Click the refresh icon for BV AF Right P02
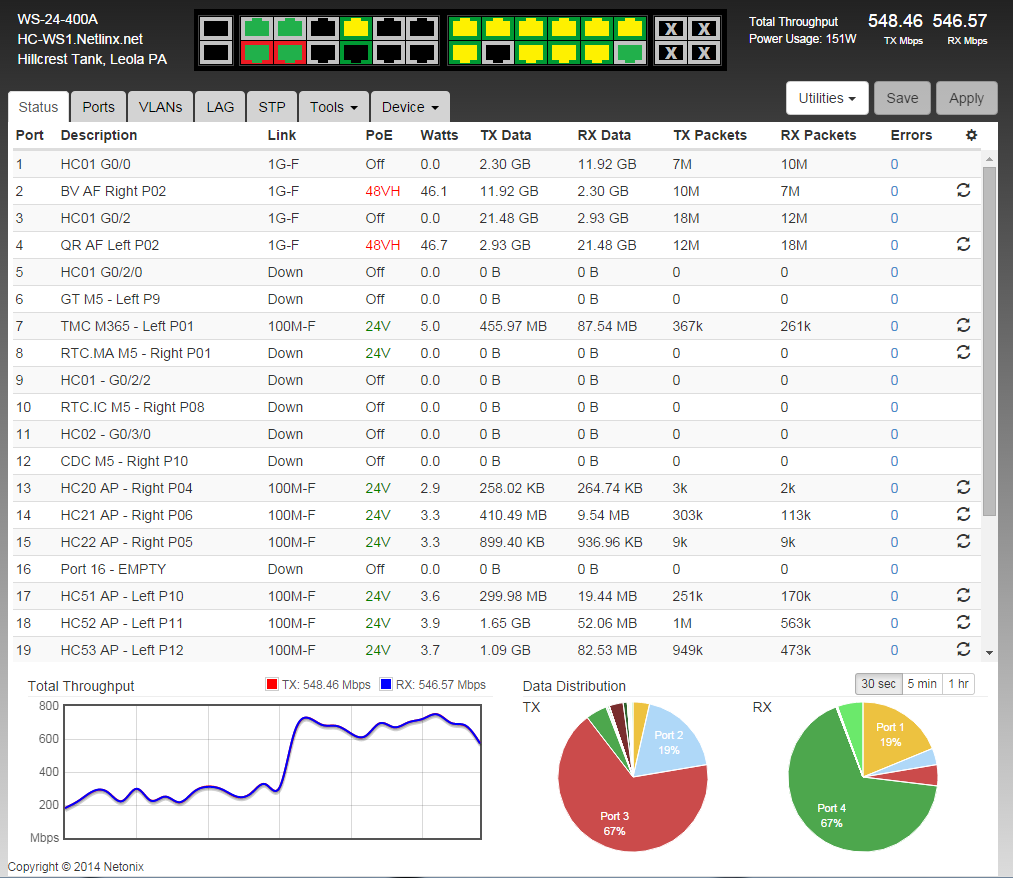The image size is (1013, 878). point(963,191)
